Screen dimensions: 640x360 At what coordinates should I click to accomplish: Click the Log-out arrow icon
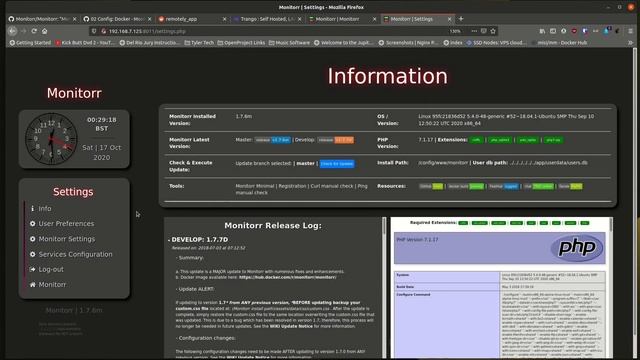(33, 269)
